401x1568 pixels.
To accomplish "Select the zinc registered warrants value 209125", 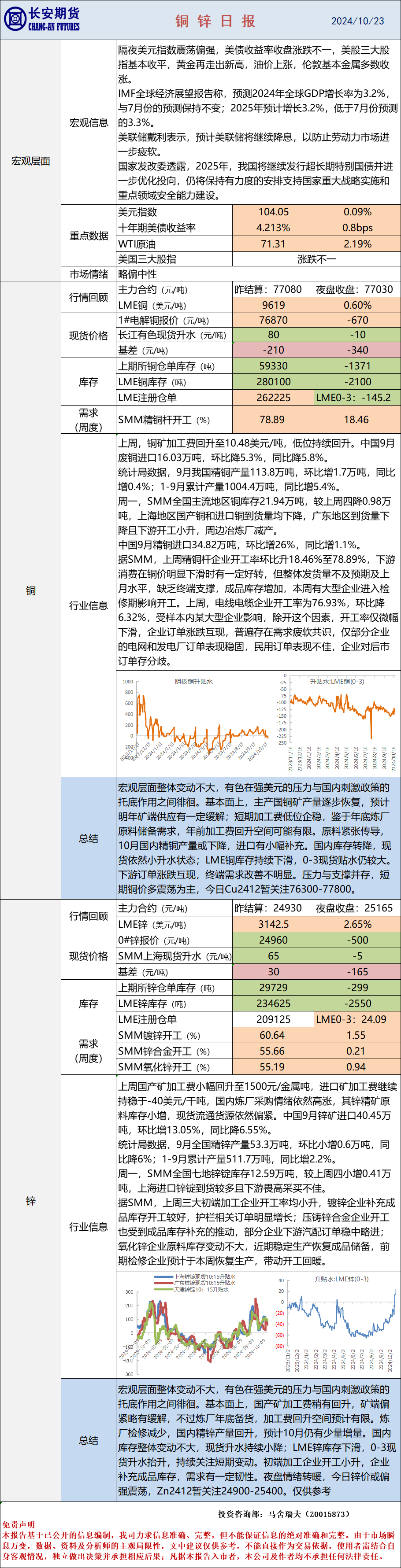I will tap(274, 1019).
